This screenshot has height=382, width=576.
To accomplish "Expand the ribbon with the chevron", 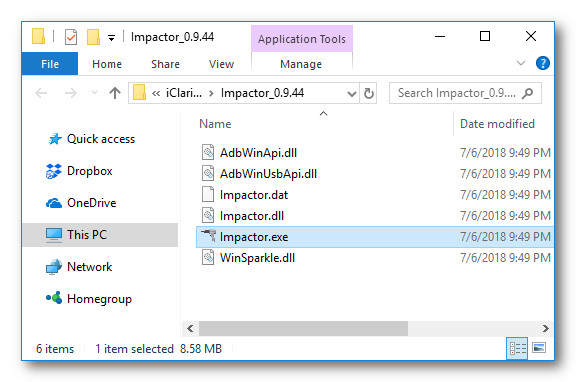I will pos(521,63).
